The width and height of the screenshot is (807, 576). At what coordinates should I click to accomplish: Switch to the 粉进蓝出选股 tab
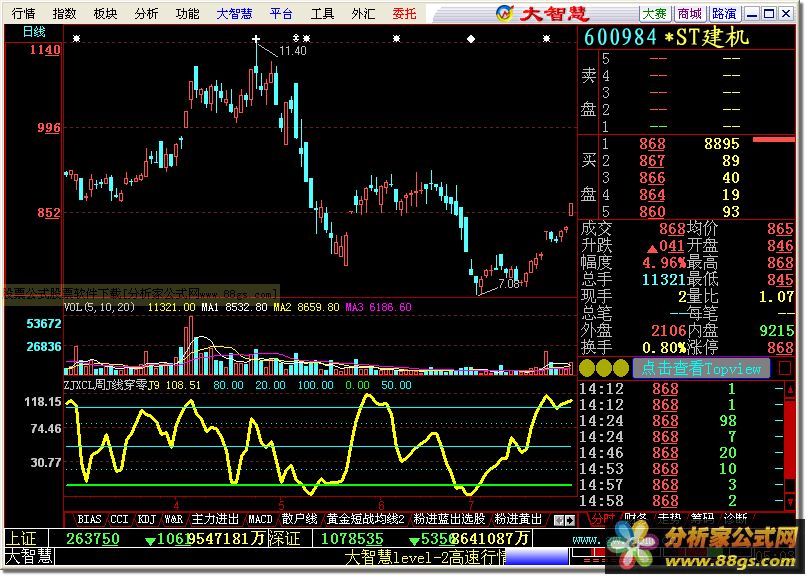[x=449, y=519]
